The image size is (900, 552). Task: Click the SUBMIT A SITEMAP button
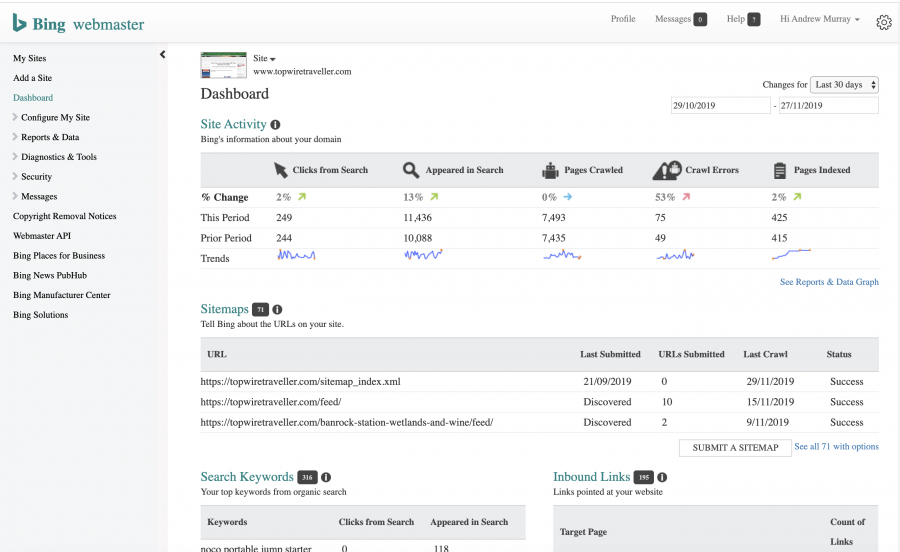735,448
